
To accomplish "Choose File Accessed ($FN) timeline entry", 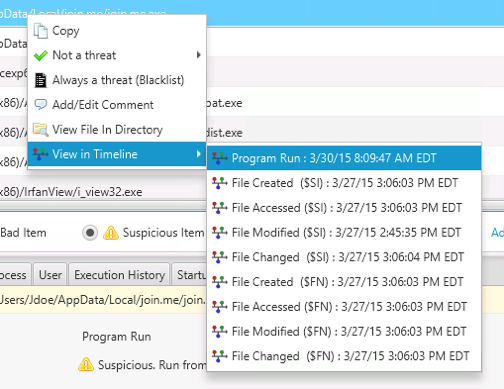I will (344, 306).
